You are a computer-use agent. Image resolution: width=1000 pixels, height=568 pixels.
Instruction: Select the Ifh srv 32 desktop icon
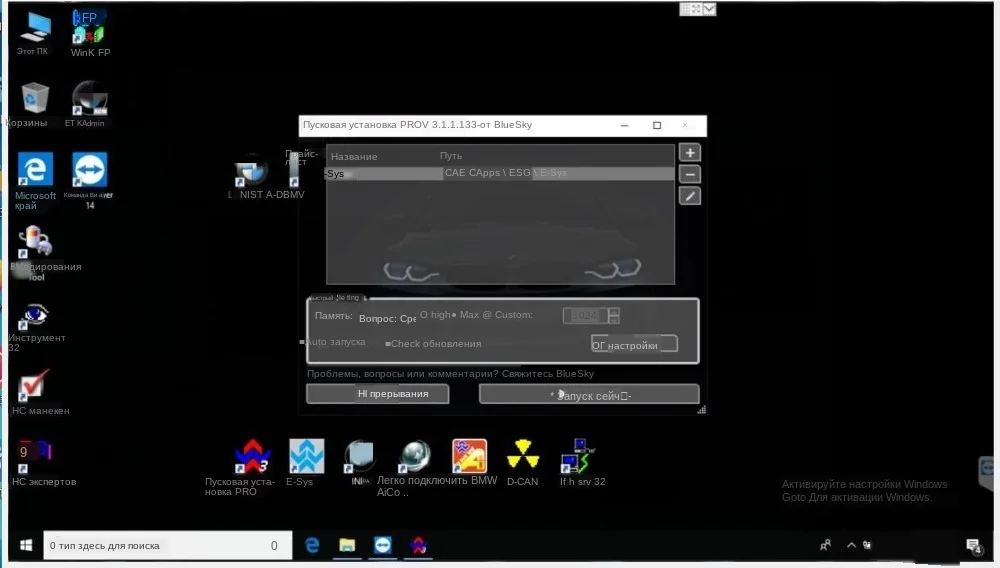pos(582,463)
